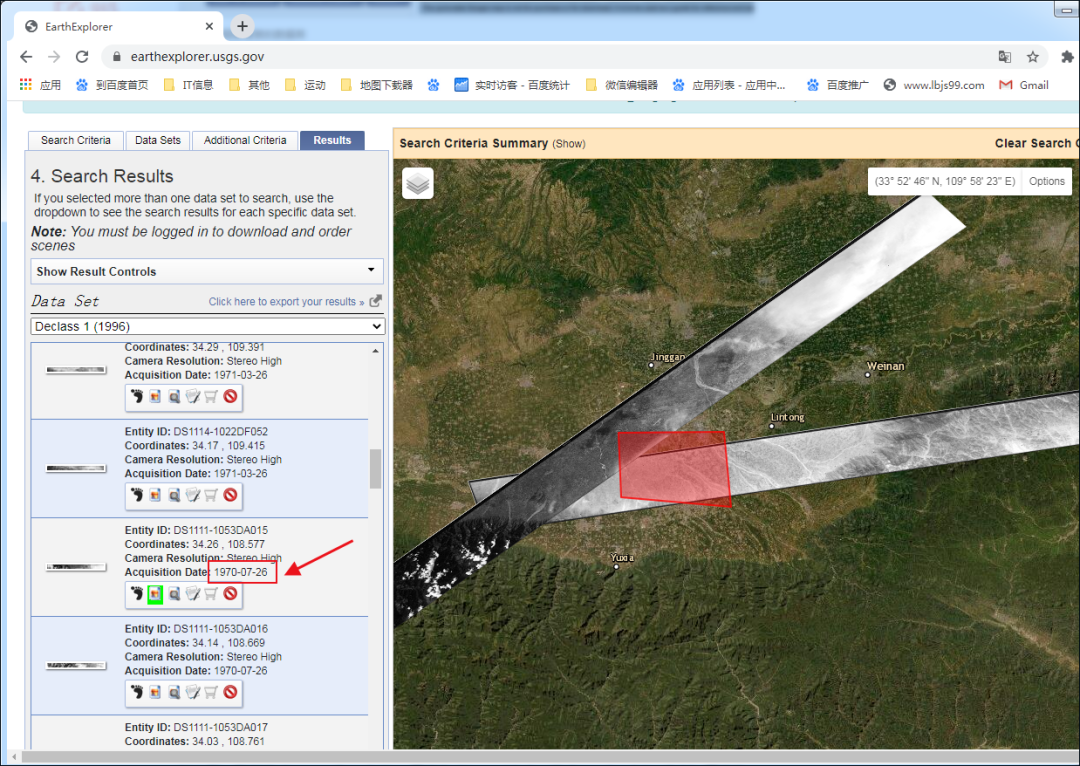Add DS1114-1022DF052 to order cart
The image size is (1080, 766).
(211, 495)
